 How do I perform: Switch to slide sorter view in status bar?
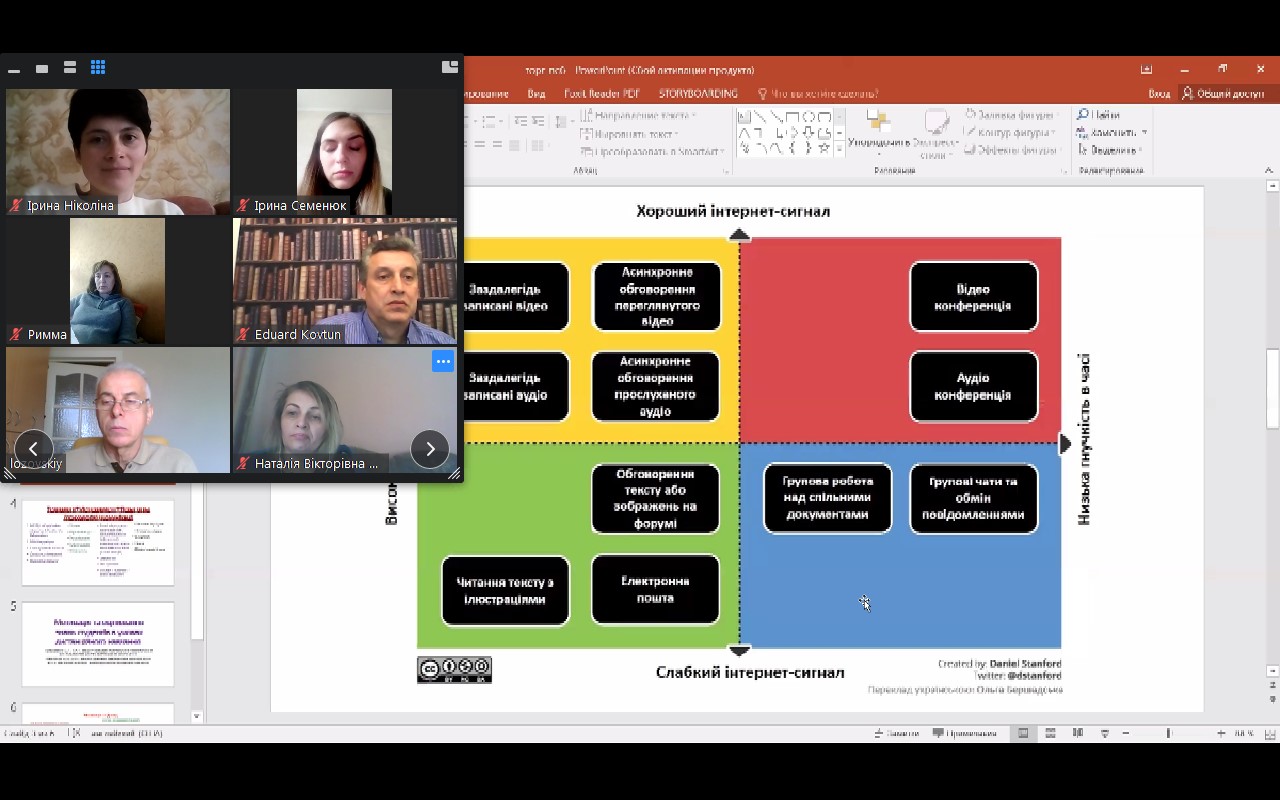(1050, 733)
